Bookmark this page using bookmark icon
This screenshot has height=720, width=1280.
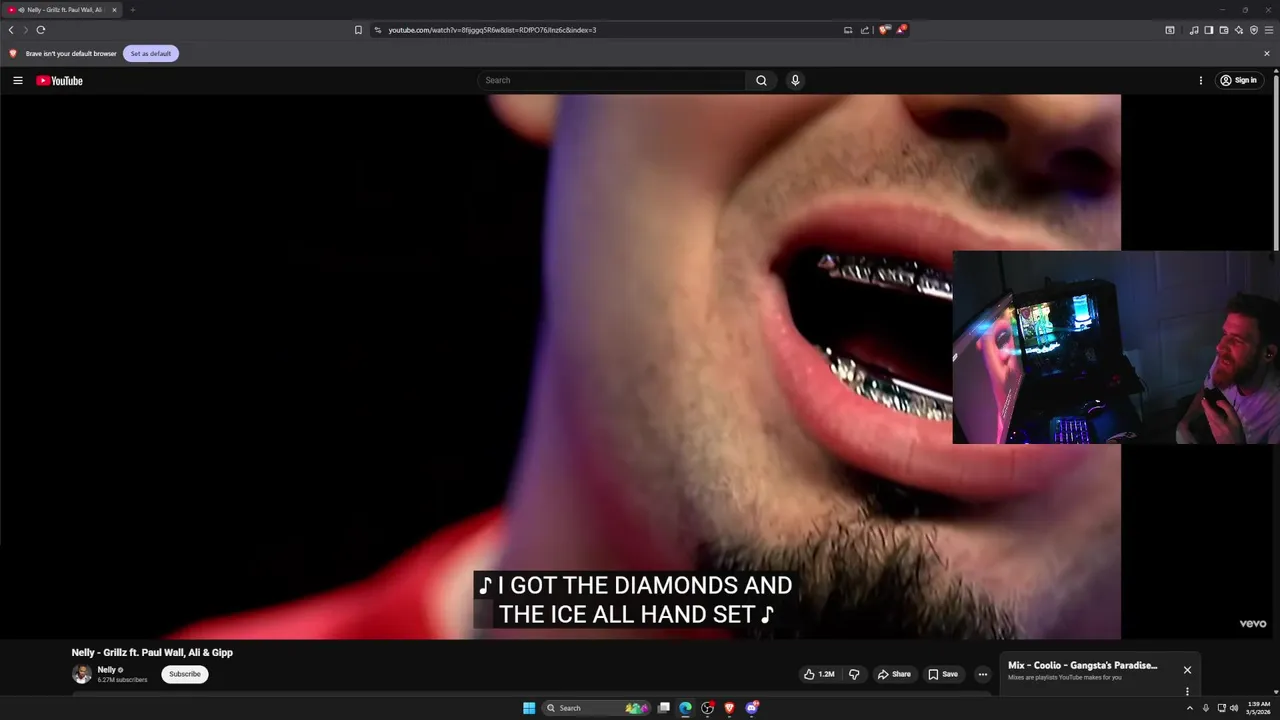click(x=358, y=30)
